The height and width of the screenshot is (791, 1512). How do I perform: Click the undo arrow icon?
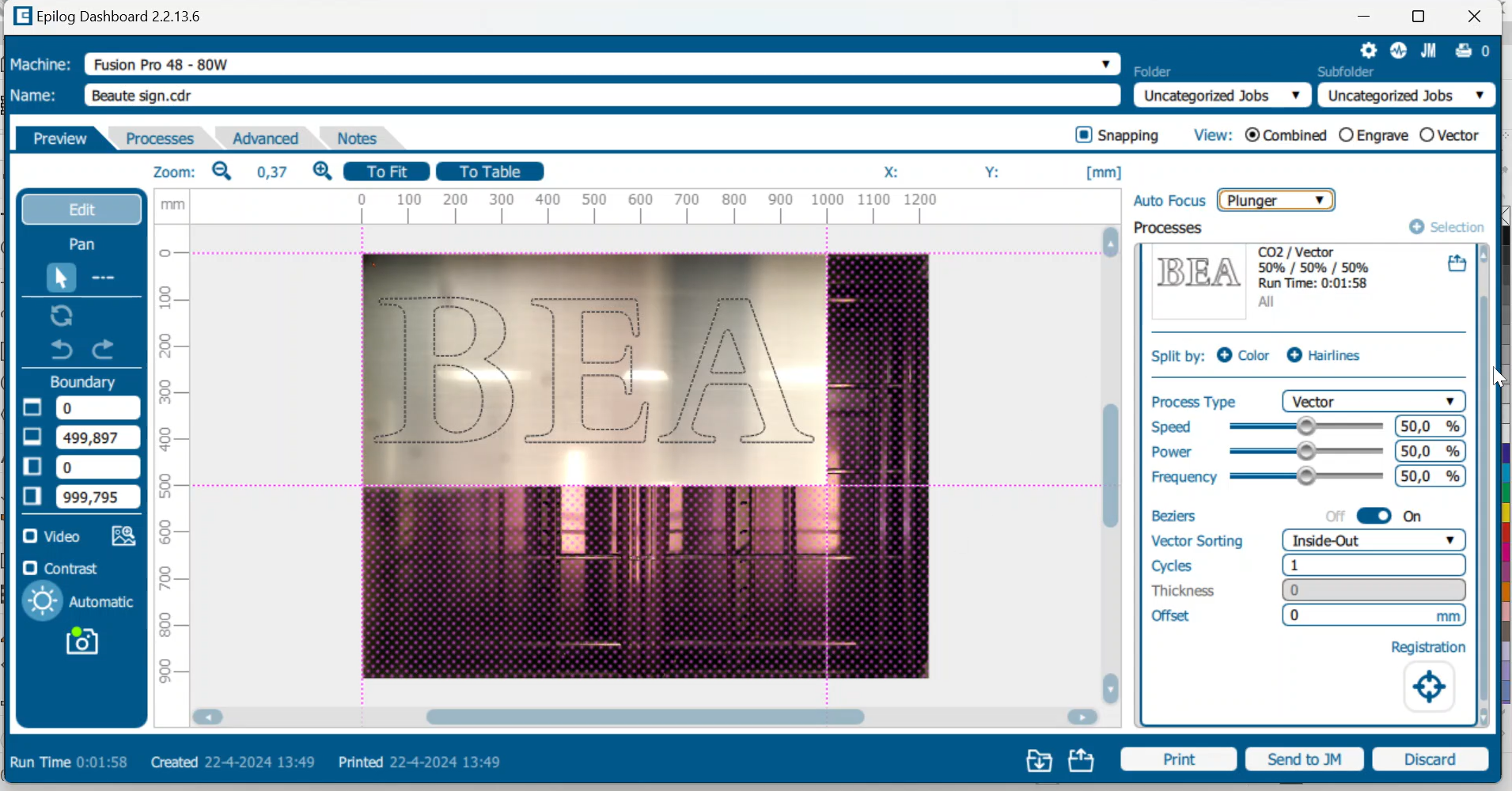(62, 350)
